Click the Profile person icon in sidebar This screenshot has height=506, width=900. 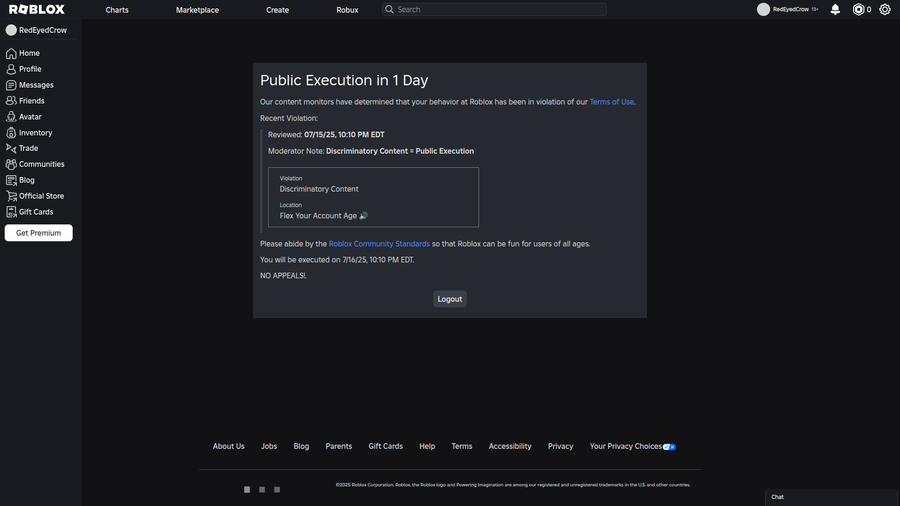coord(11,69)
